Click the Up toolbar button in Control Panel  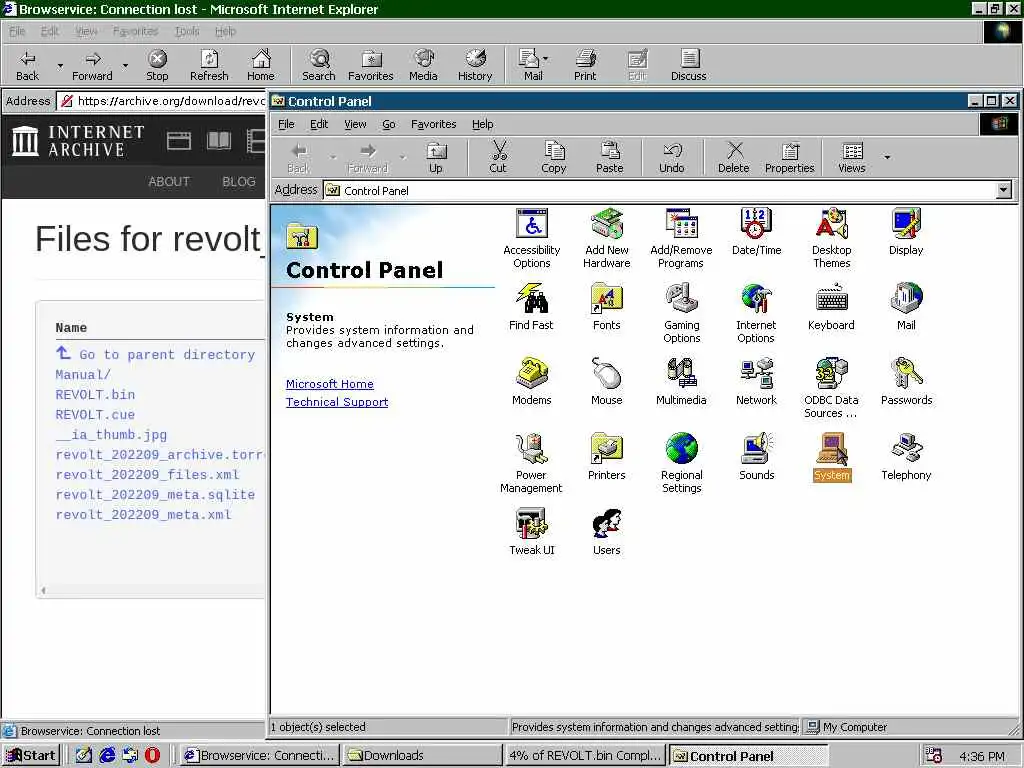(x=436, y=157)
